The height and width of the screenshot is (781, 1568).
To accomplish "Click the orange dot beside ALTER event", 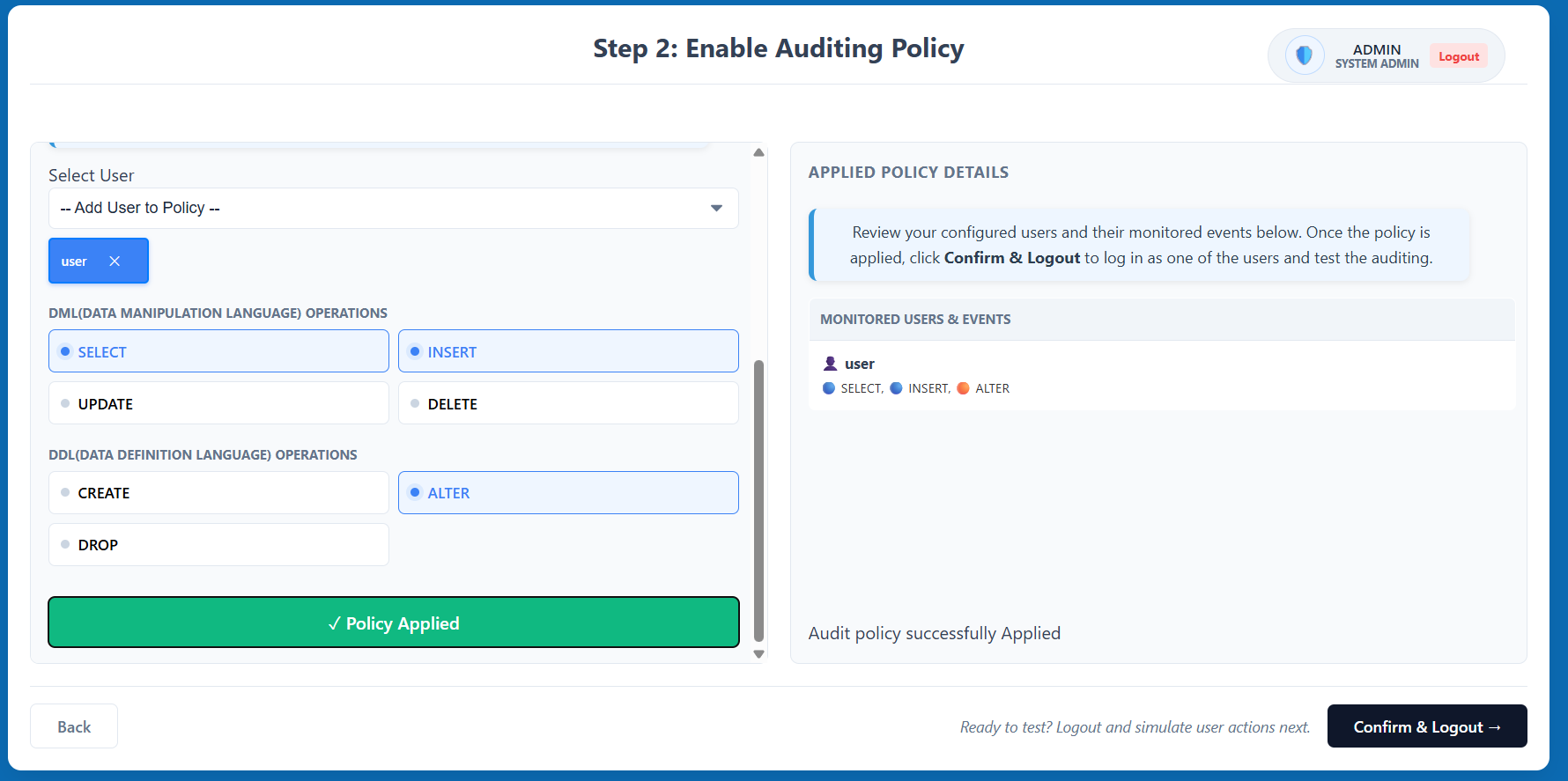I will coord(963,388).
